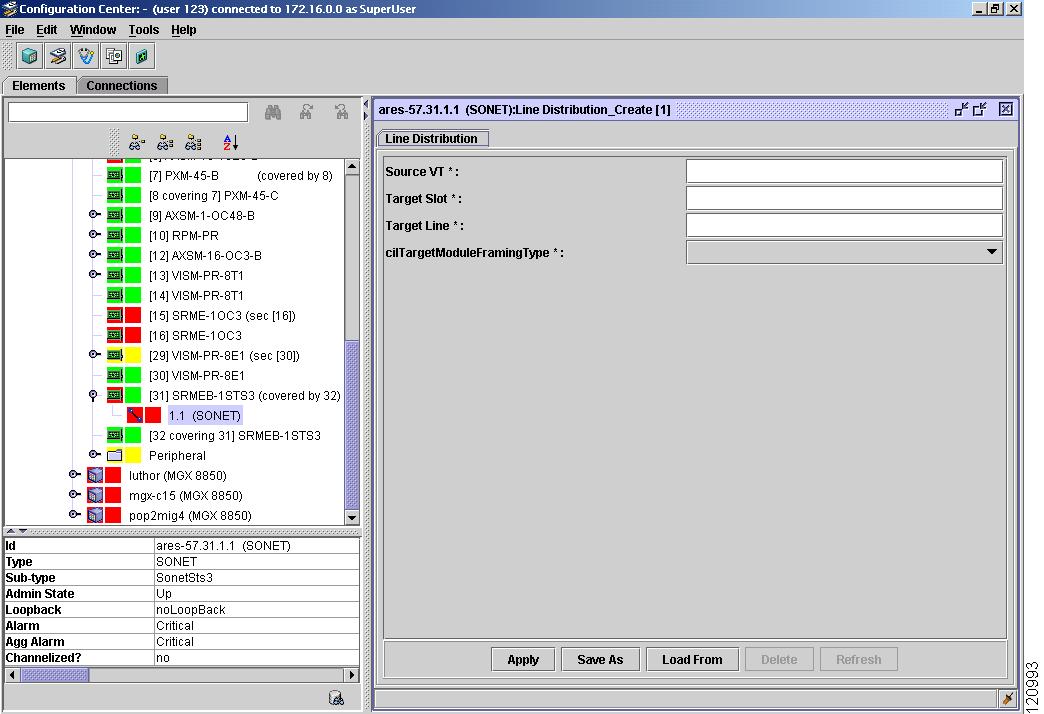Focus the tree search field
Image resolution: width=1044 pixels, height=714 pixels.
pos(128,112)
